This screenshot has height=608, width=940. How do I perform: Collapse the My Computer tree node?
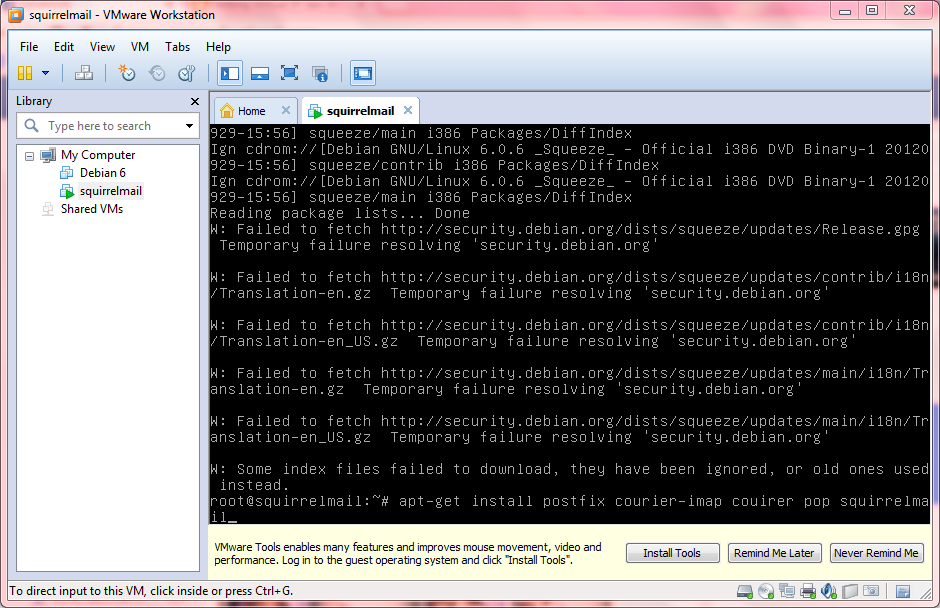point(29,156)
